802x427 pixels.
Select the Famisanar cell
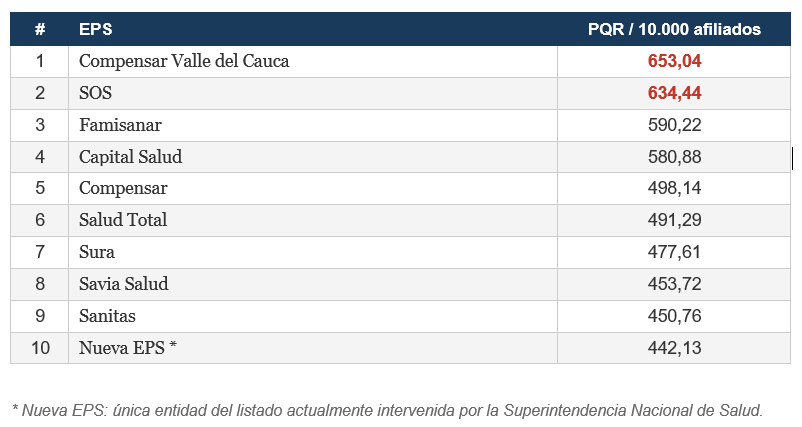click(x=120, y=125)
